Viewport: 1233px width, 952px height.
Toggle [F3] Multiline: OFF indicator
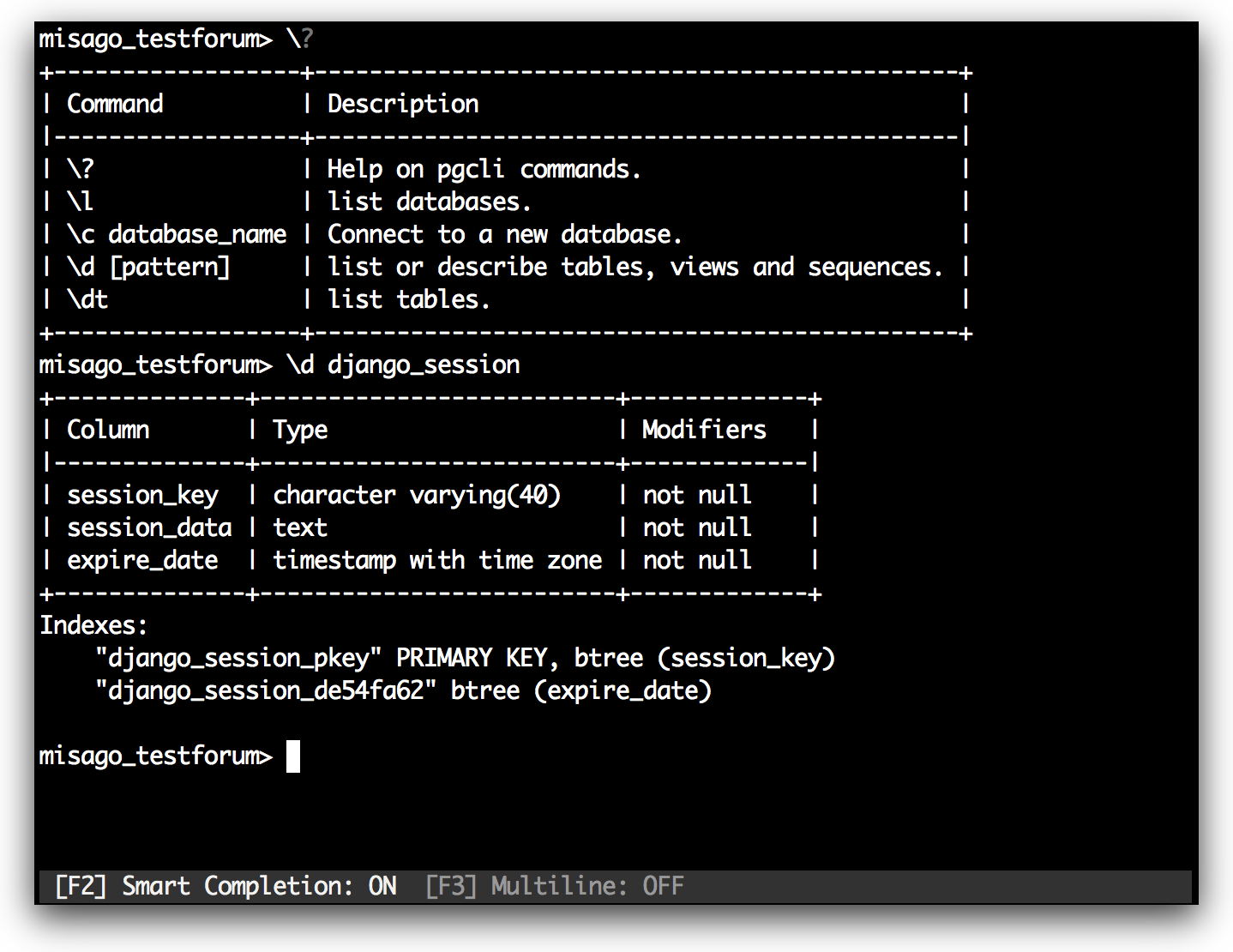[555, 886]
